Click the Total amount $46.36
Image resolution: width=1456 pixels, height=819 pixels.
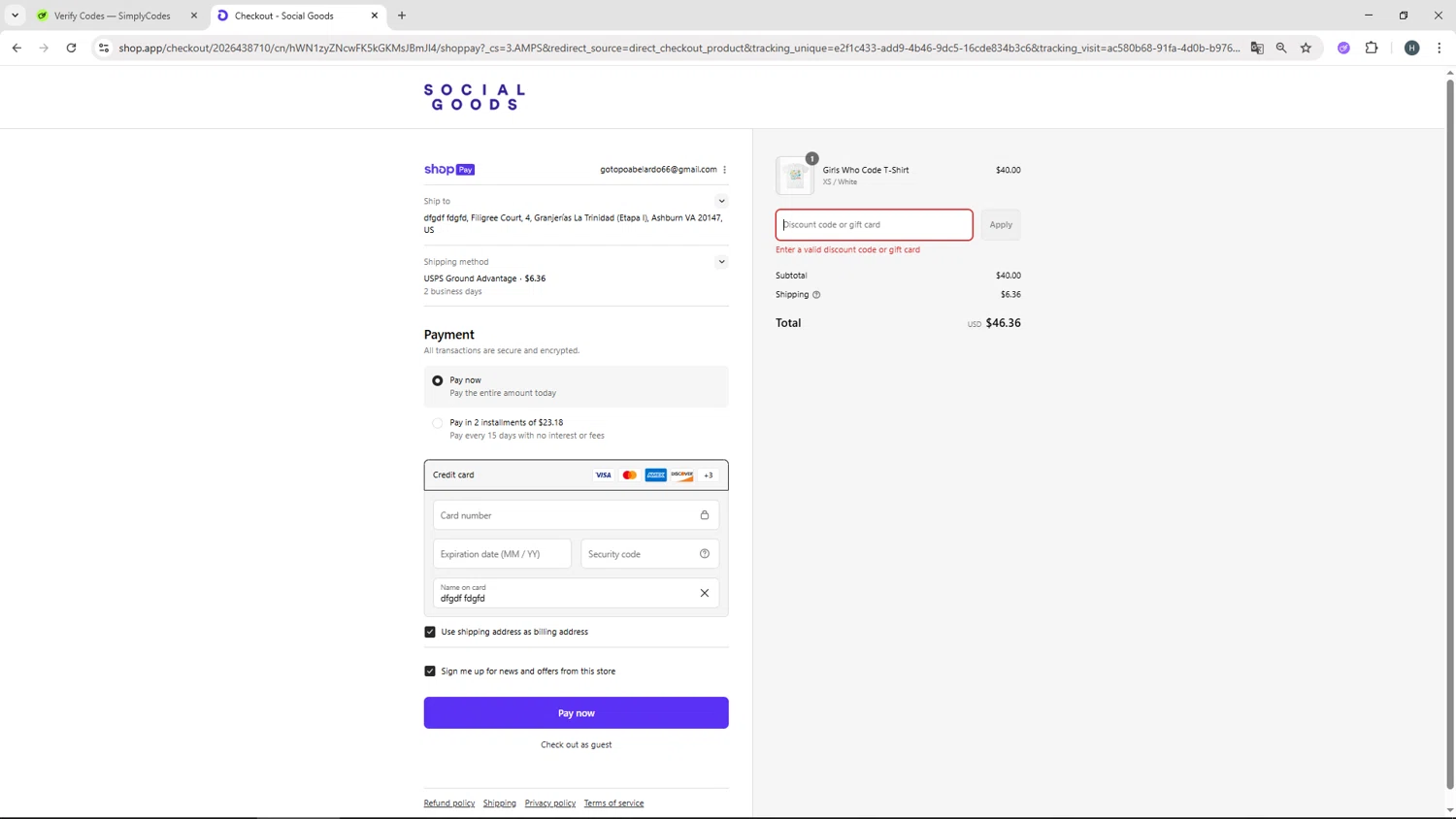coord(1003,323)
